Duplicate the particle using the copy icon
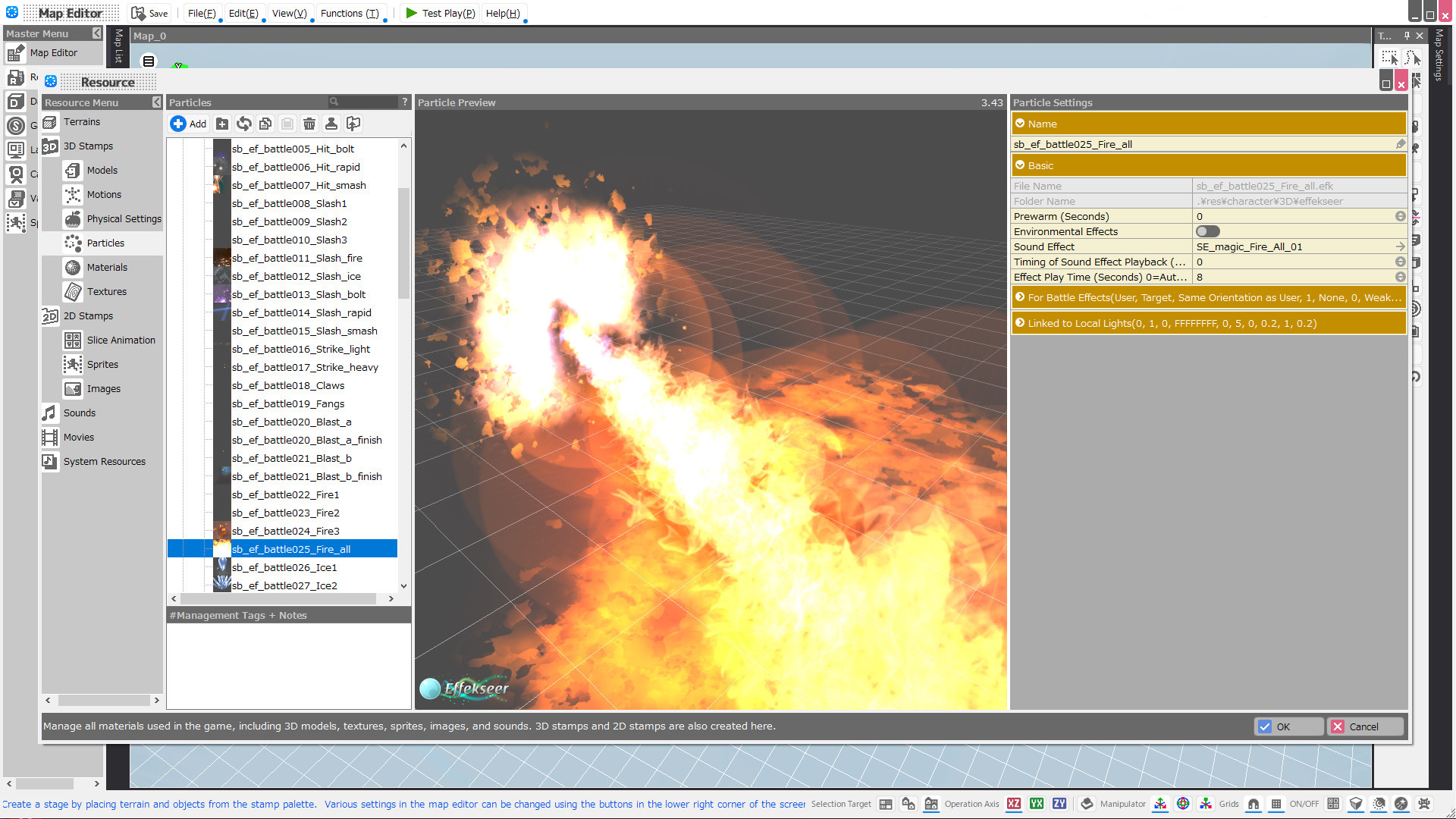The height and width of the screenshot is (819, 1456). pyautogui.click(x=265, y=124)
